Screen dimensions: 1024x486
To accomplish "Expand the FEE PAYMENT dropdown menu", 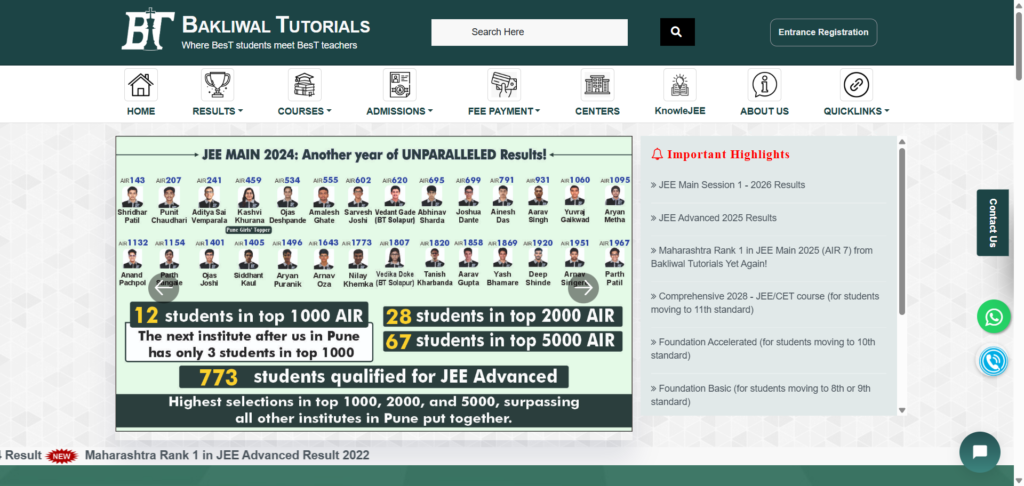I will tap(504, 111).
